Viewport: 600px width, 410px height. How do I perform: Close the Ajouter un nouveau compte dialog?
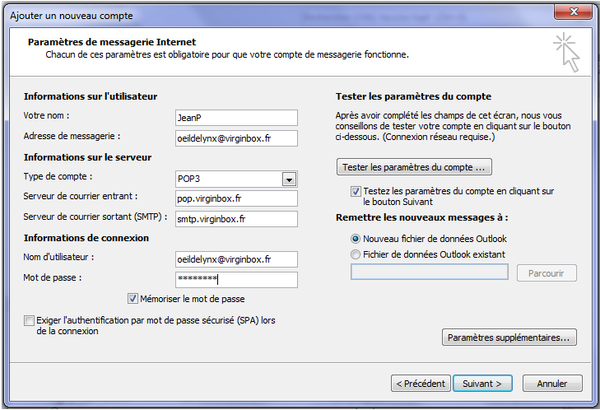(578, 10)
